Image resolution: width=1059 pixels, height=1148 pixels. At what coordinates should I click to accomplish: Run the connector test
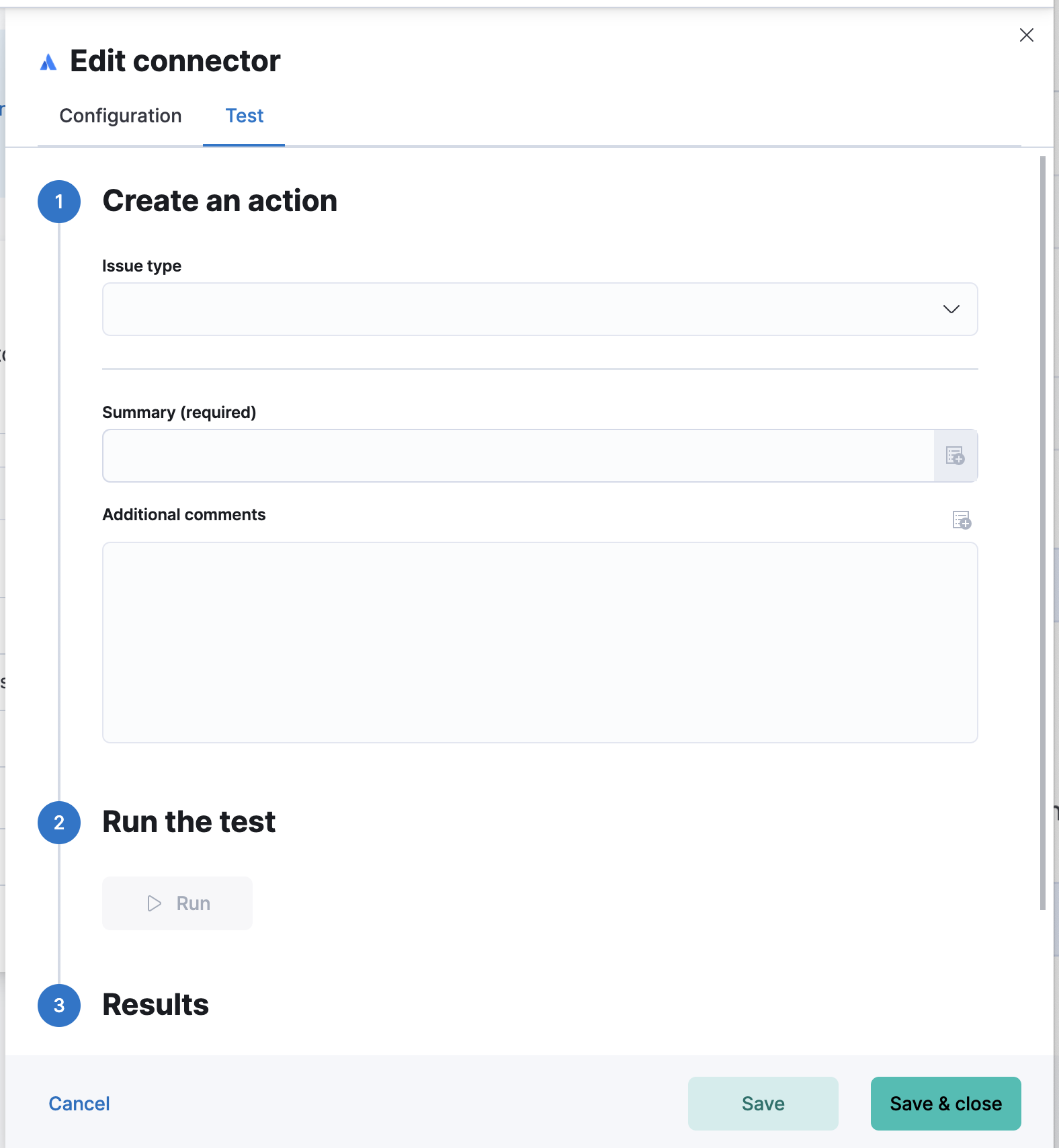177,903
